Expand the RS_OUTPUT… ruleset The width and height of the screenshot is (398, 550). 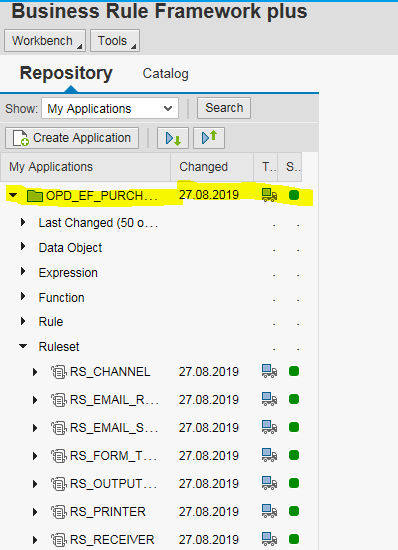[x=35, y=484]
